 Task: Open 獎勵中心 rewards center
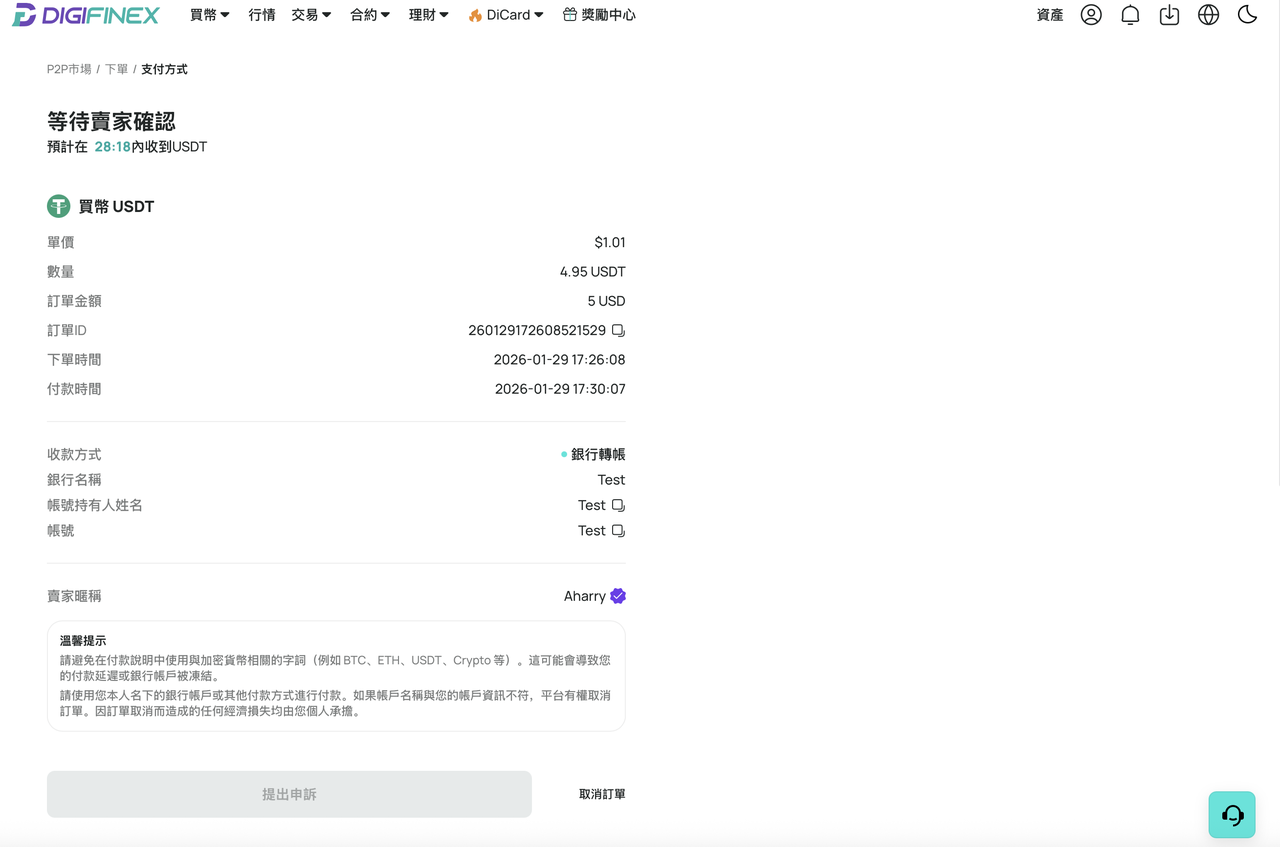point(599,15)
